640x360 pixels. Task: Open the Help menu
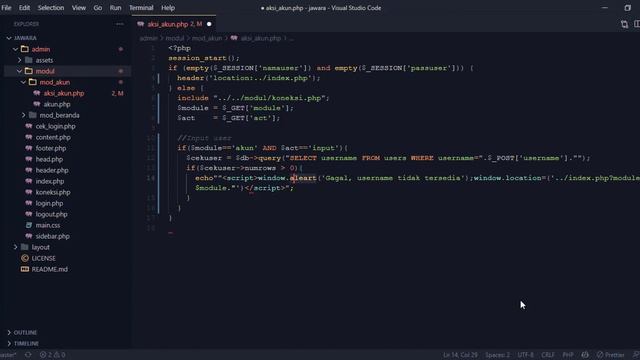tap(168, 8)
